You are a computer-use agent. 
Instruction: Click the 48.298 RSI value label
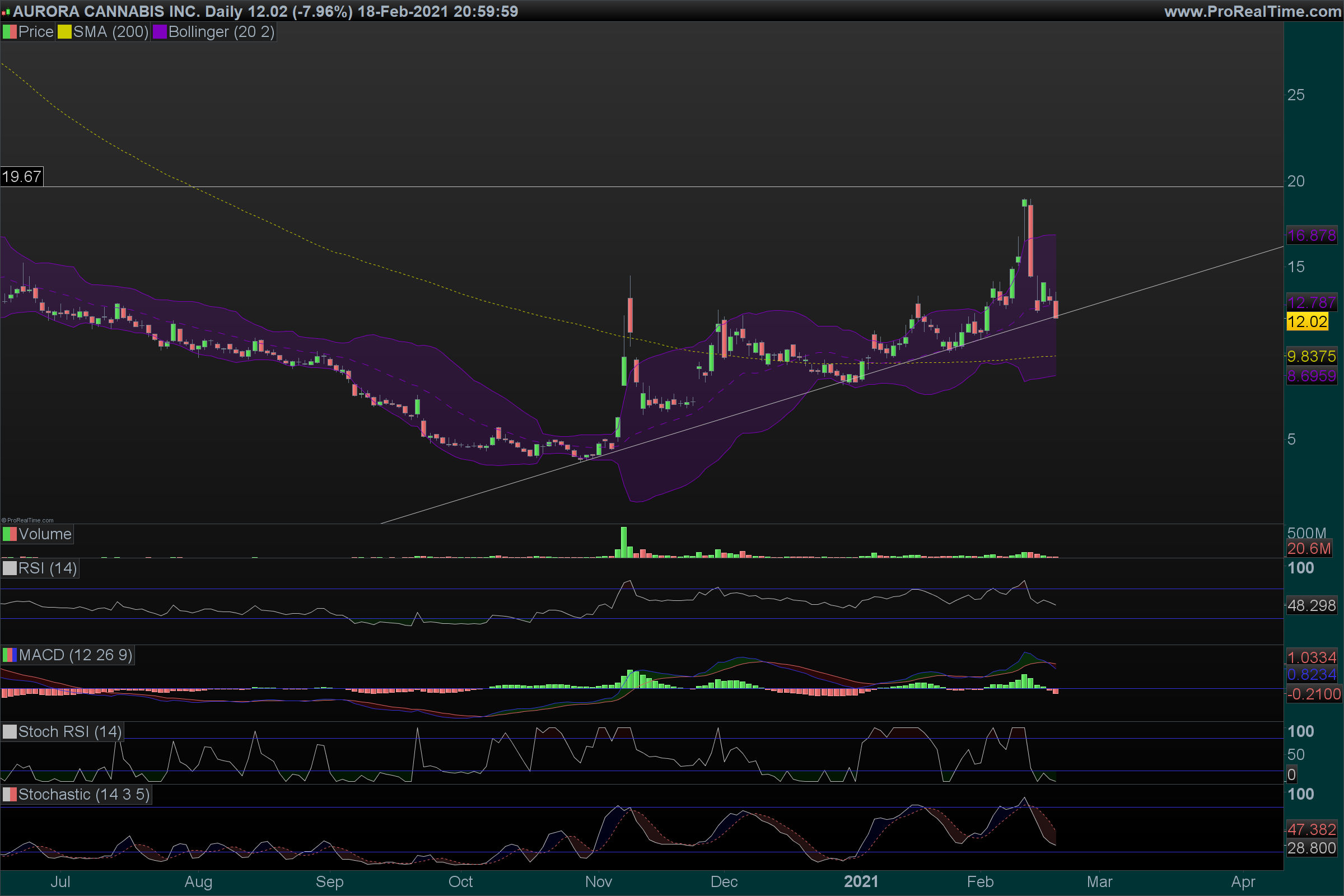1311,605
